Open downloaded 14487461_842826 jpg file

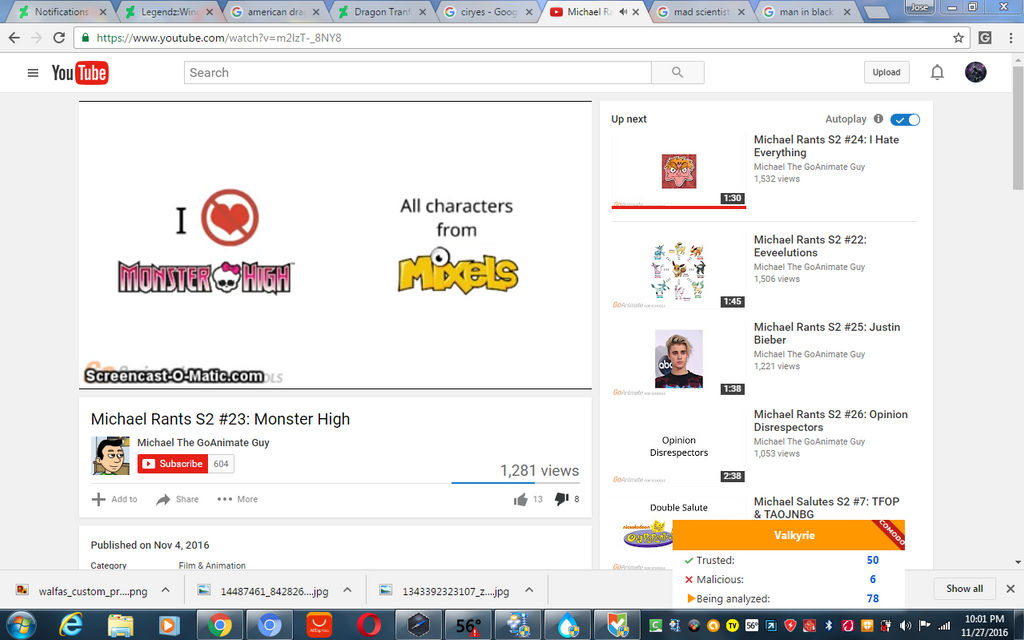(x=263, y=591)
